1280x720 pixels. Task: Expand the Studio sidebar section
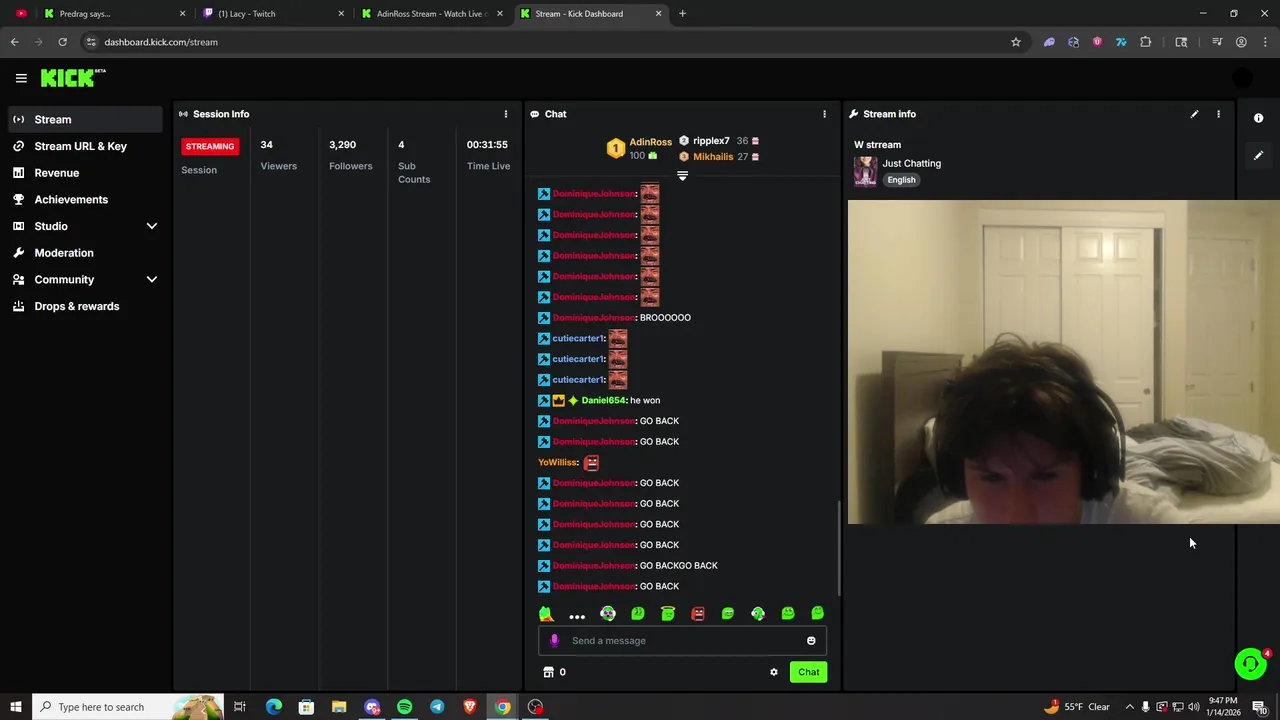83,226
